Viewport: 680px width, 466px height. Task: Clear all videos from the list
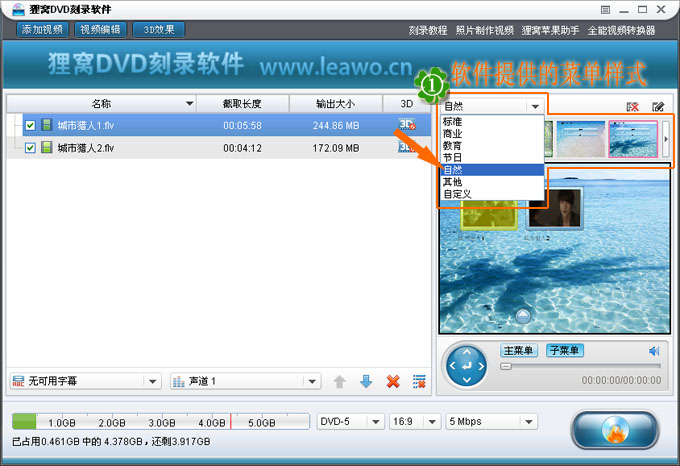coord(419,382)
